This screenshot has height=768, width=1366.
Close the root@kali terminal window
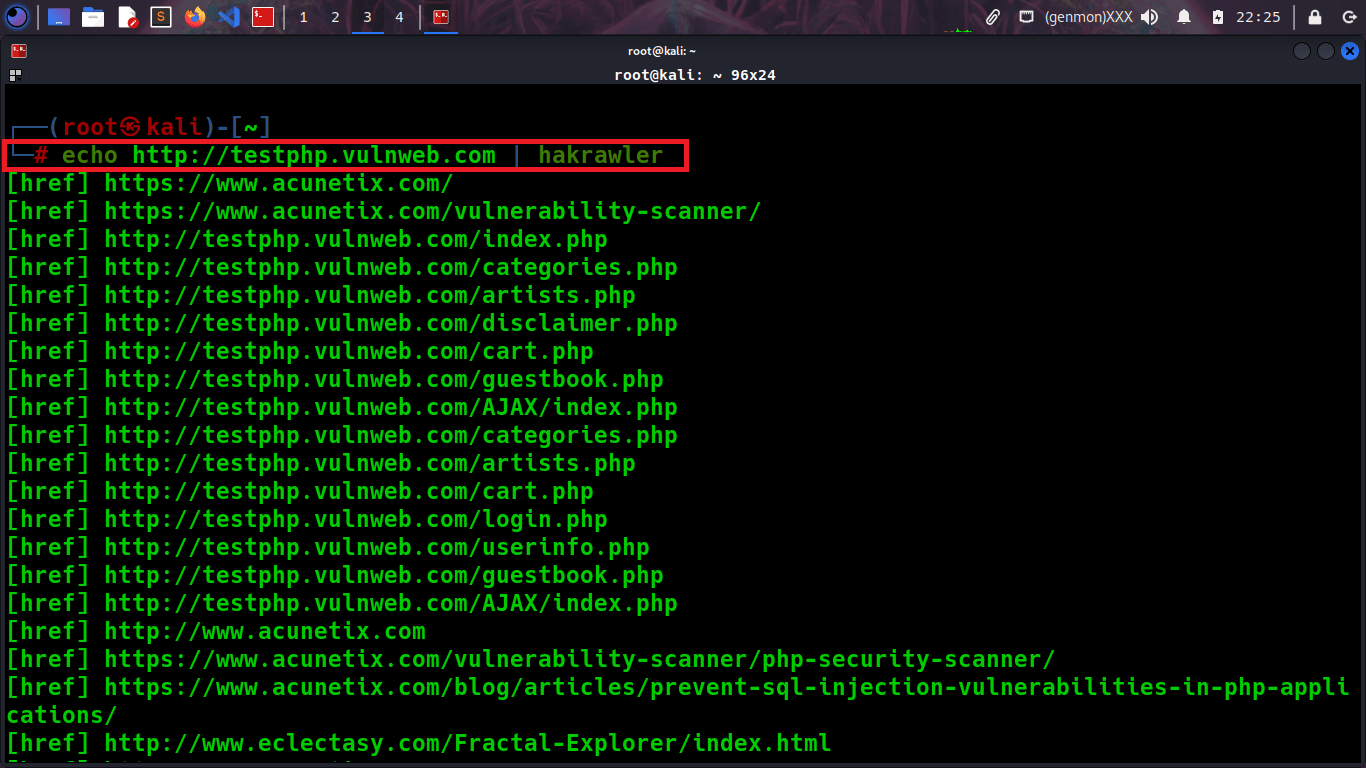pyautogui.click(x=1349, y=51)
